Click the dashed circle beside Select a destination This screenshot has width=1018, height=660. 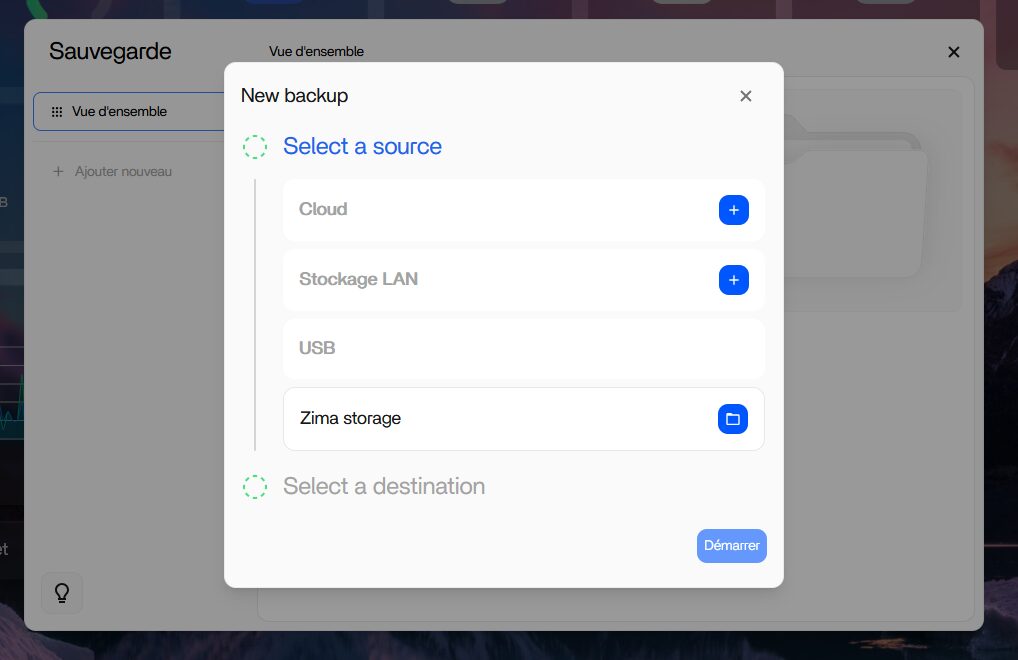point(255,487)
